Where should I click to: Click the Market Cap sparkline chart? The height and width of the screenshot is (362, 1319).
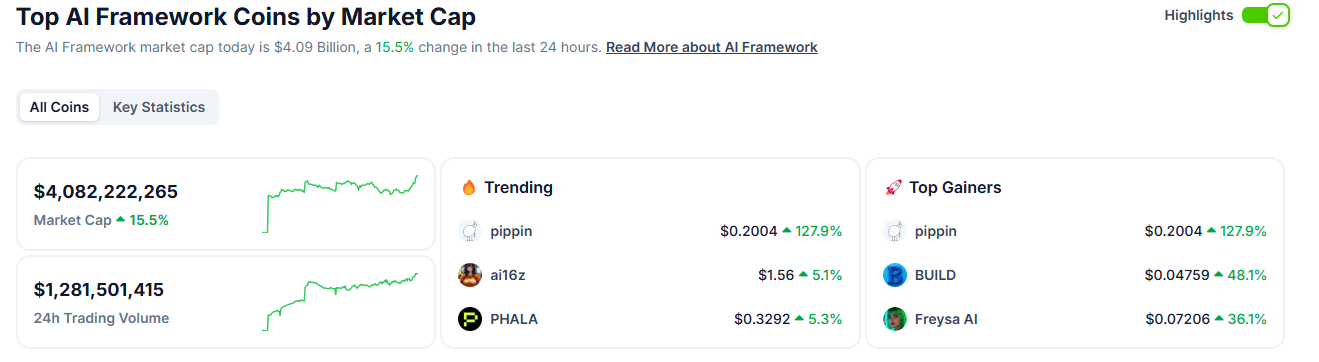[x=340, y=203]
